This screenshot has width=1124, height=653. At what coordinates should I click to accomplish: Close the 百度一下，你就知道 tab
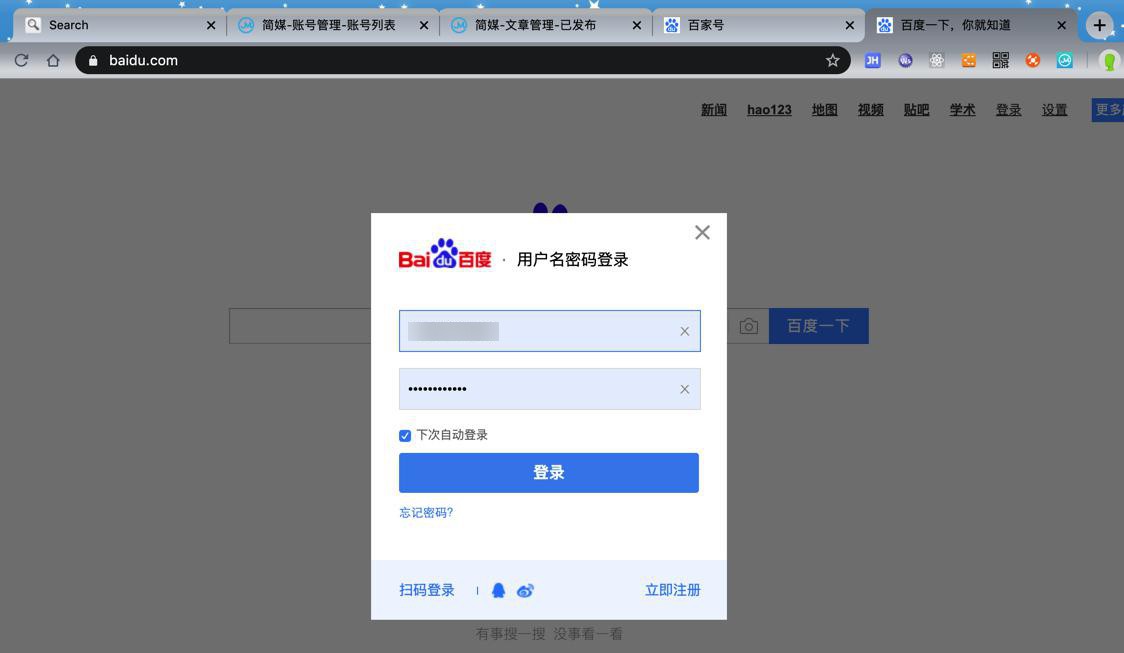tap(1062, 25)
